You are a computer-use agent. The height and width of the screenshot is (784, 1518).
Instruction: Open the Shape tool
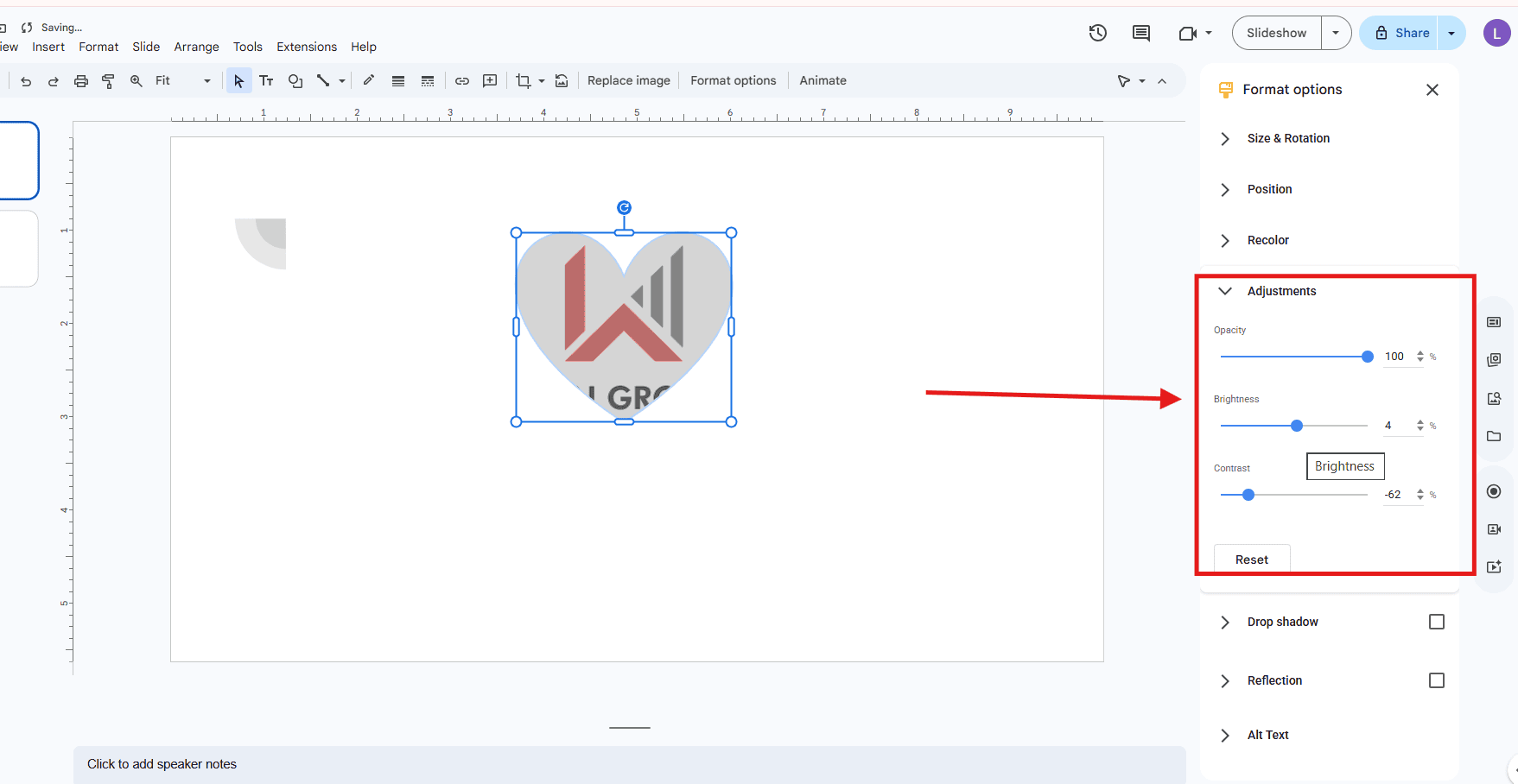[295, 81]
